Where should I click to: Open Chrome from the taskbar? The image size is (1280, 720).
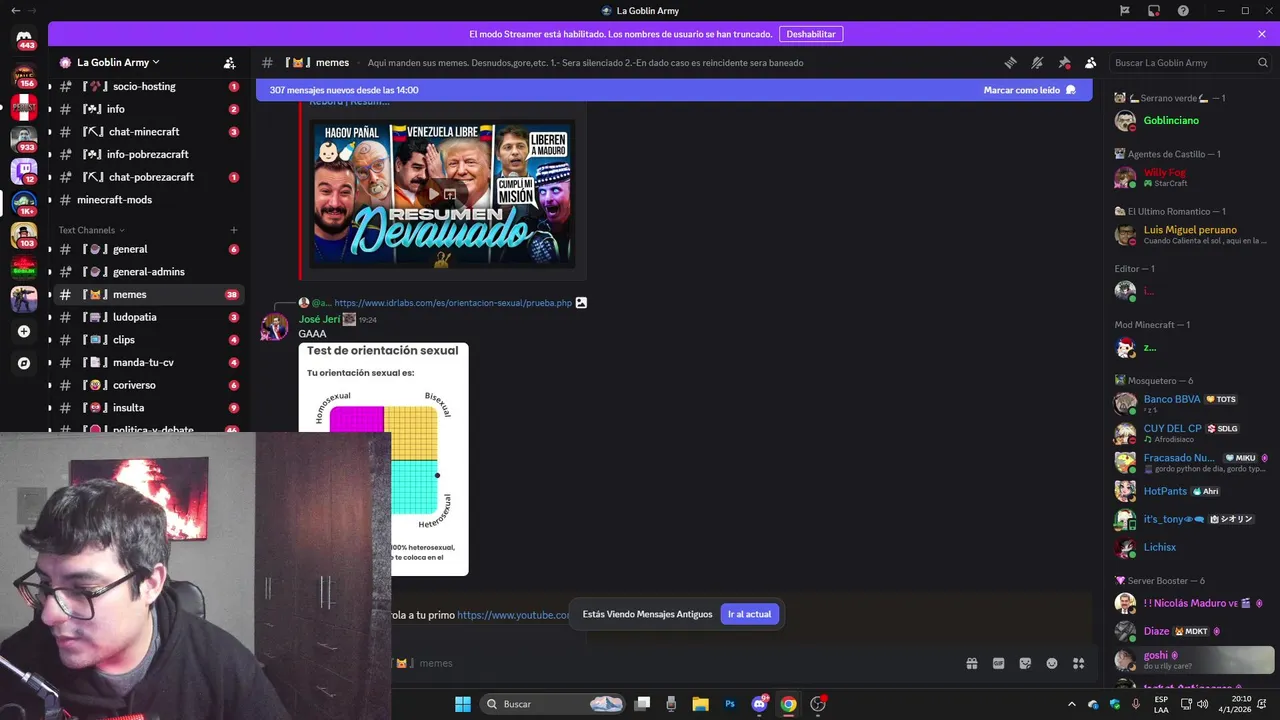tap(789, 704)
